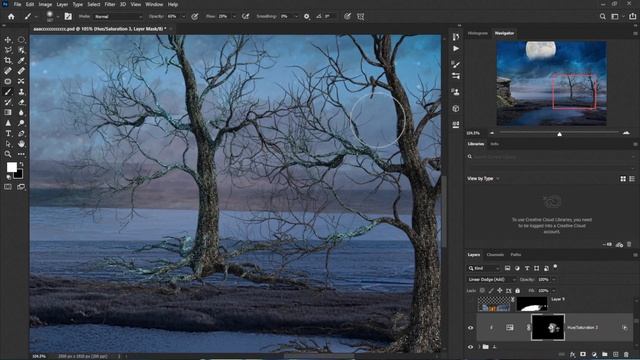Open smoothing options gear icon

click(x=307, y=17)
